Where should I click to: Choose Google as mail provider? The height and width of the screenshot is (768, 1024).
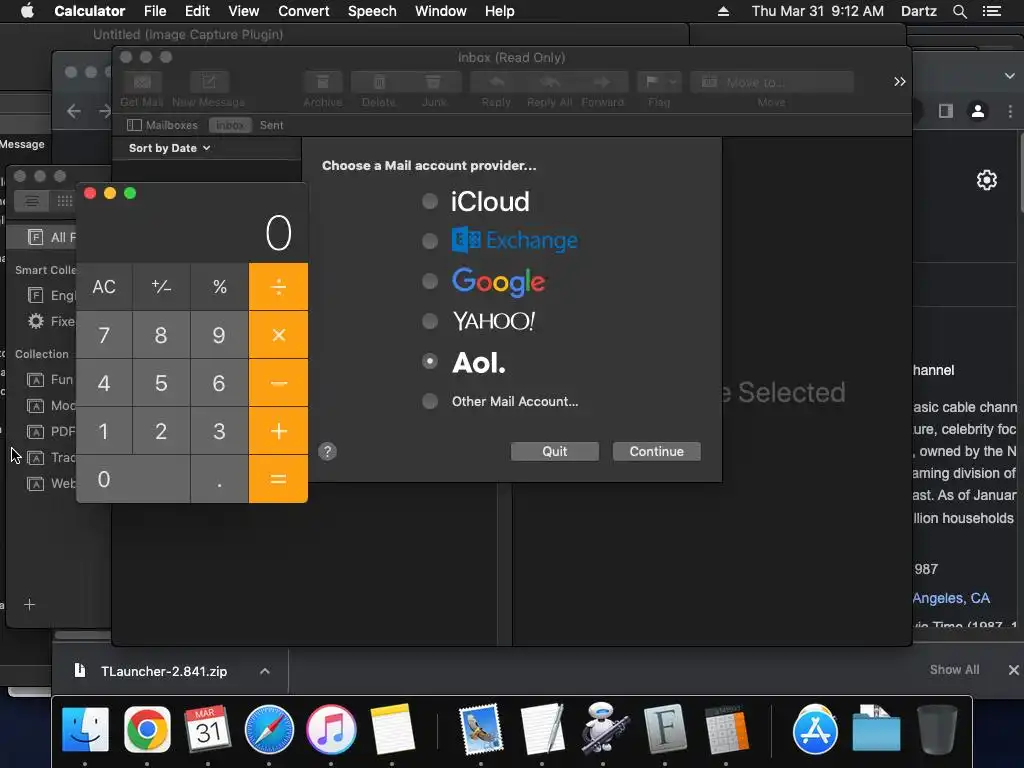pyautogui.click(x=430, y=281)
